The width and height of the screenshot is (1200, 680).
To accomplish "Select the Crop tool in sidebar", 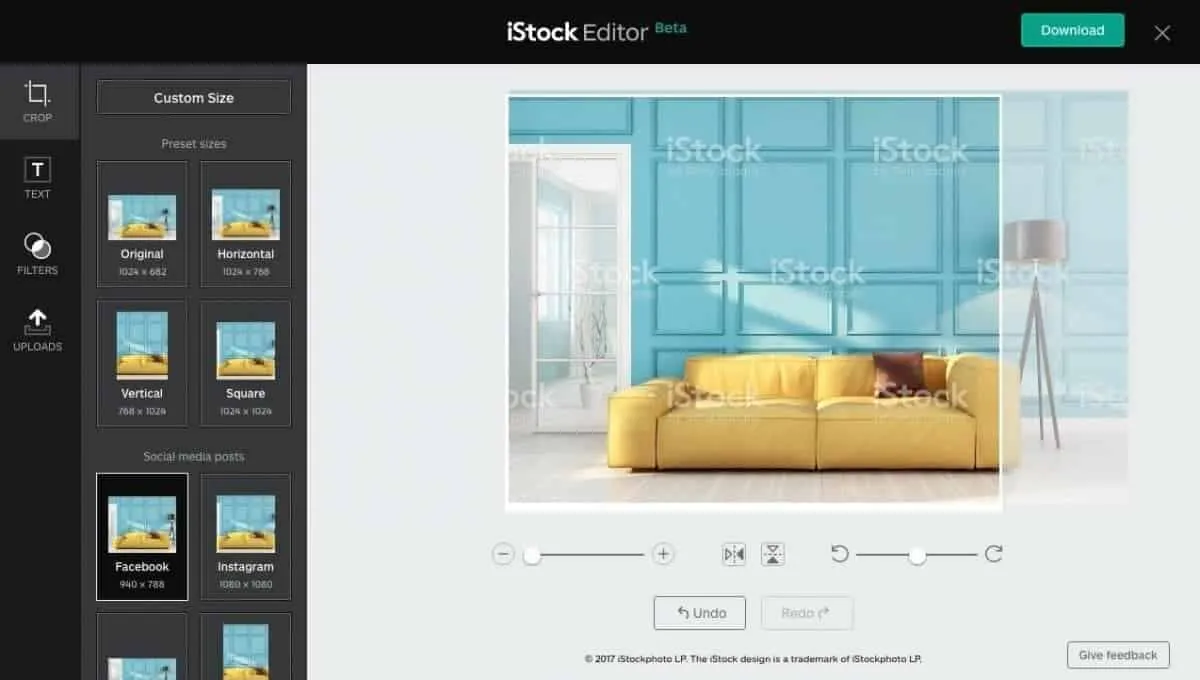I will (38, 102).
